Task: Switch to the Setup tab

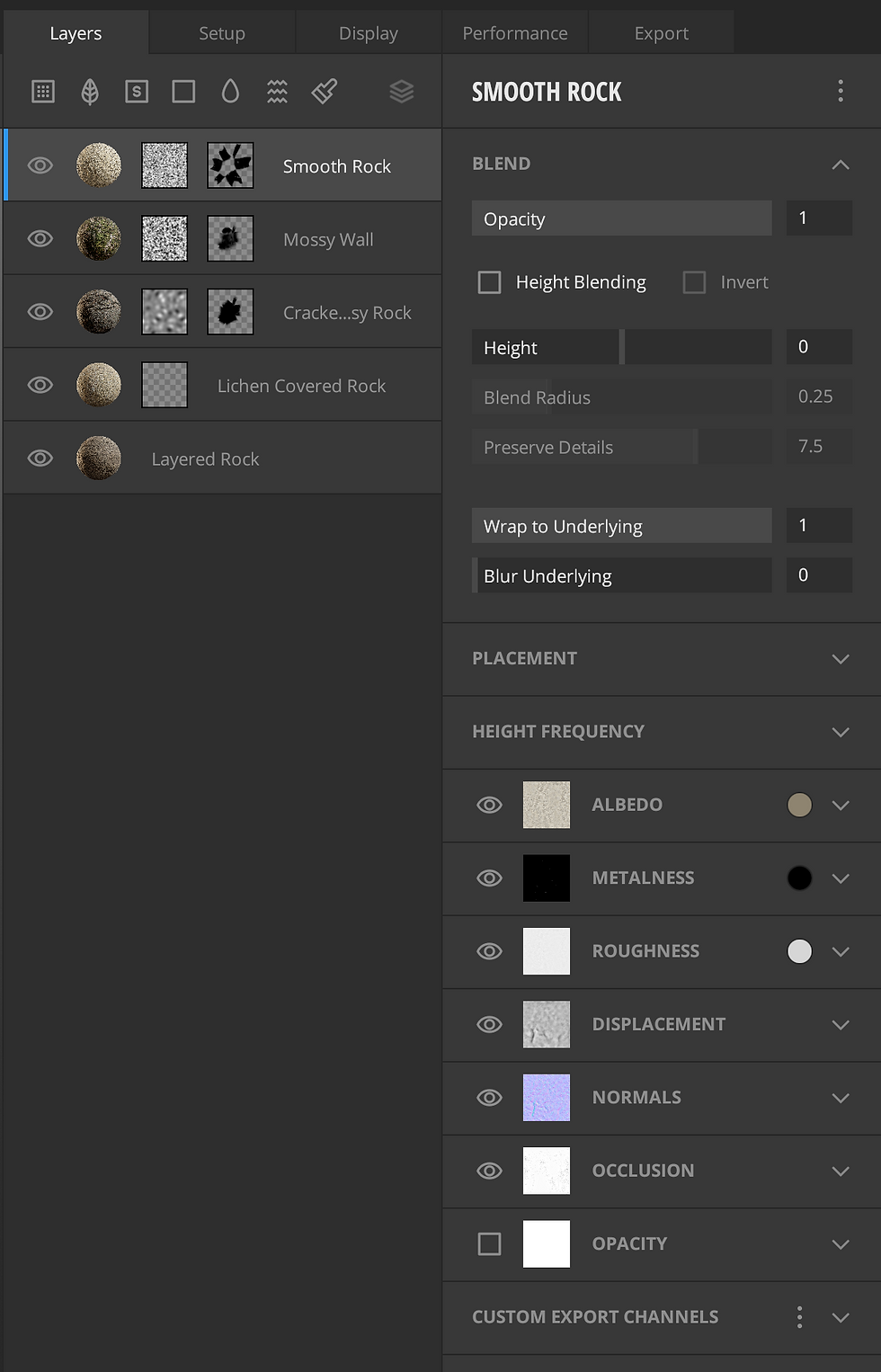Action: click(x=222, y=33)
